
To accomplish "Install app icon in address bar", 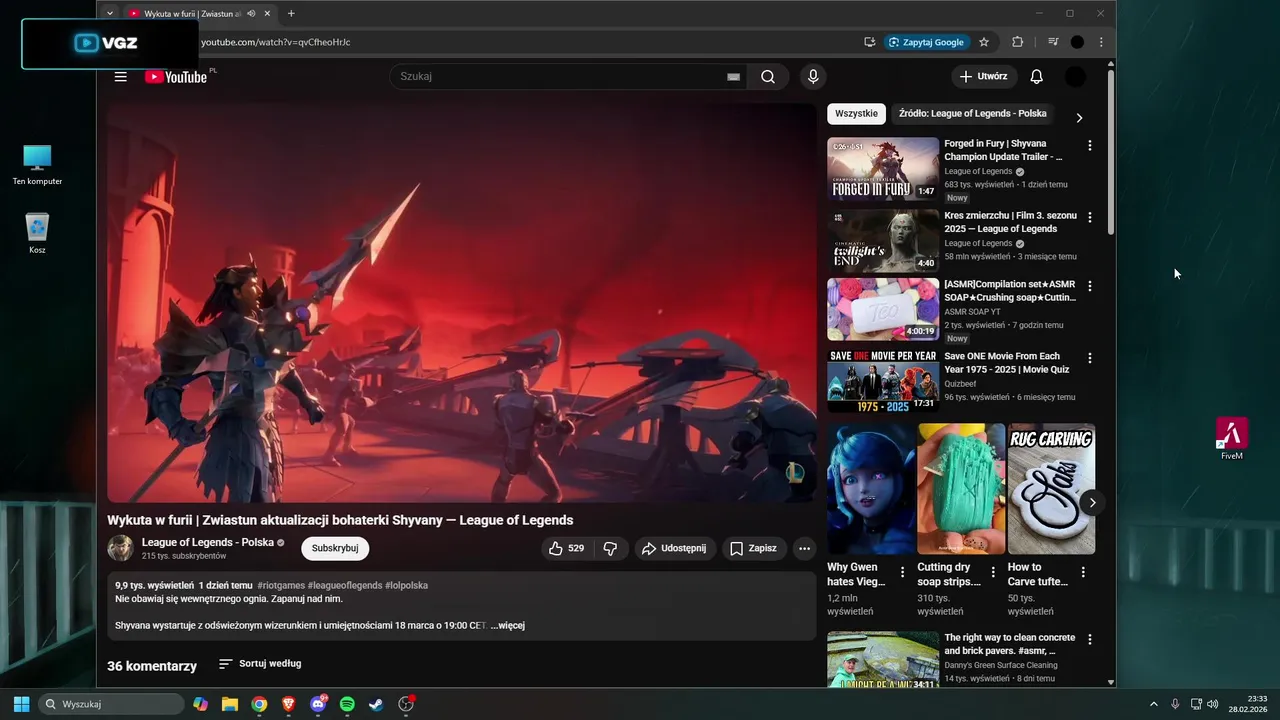I will (869, 42).
